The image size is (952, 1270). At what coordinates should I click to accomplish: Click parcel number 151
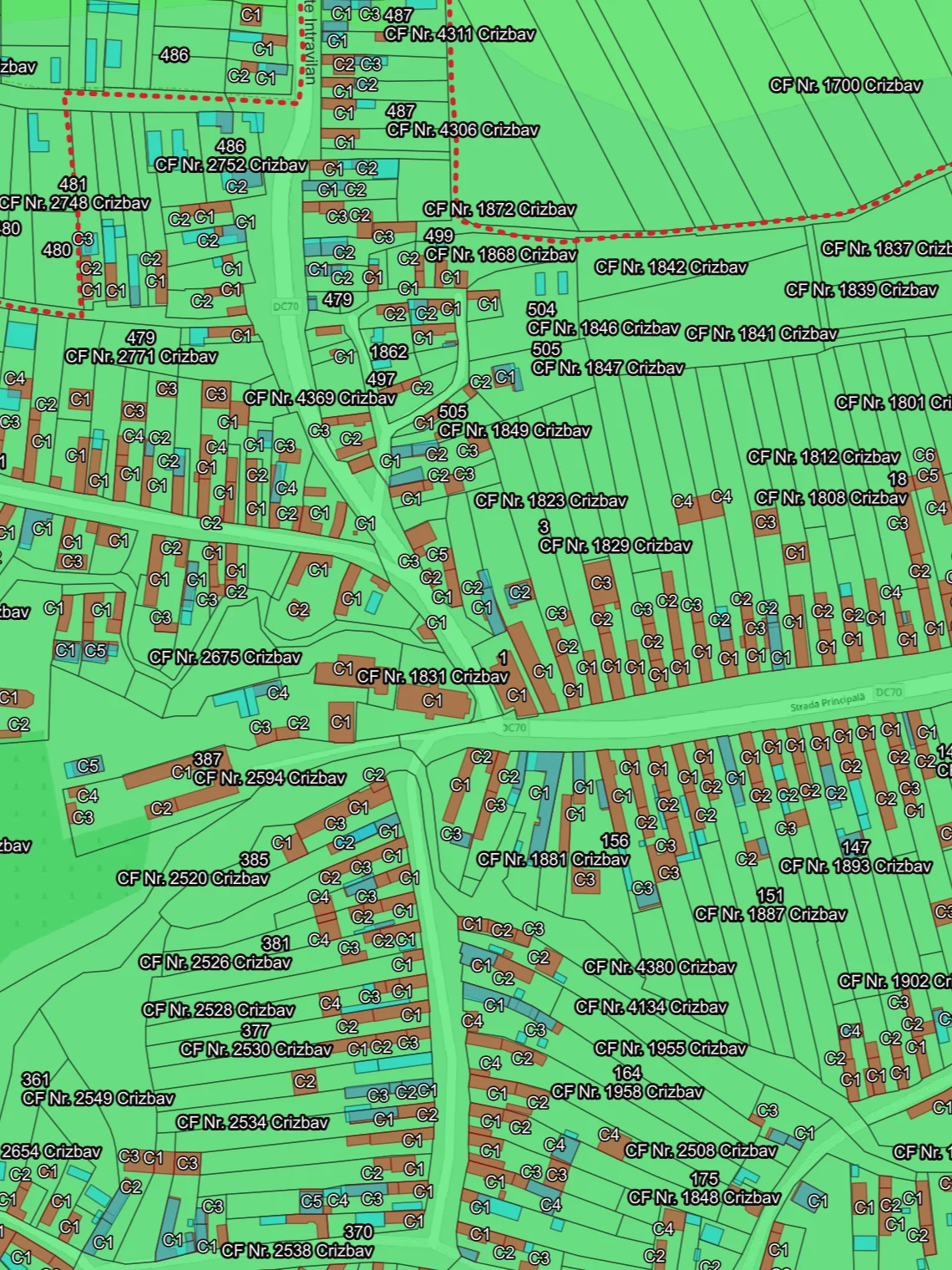coord(770,896)
